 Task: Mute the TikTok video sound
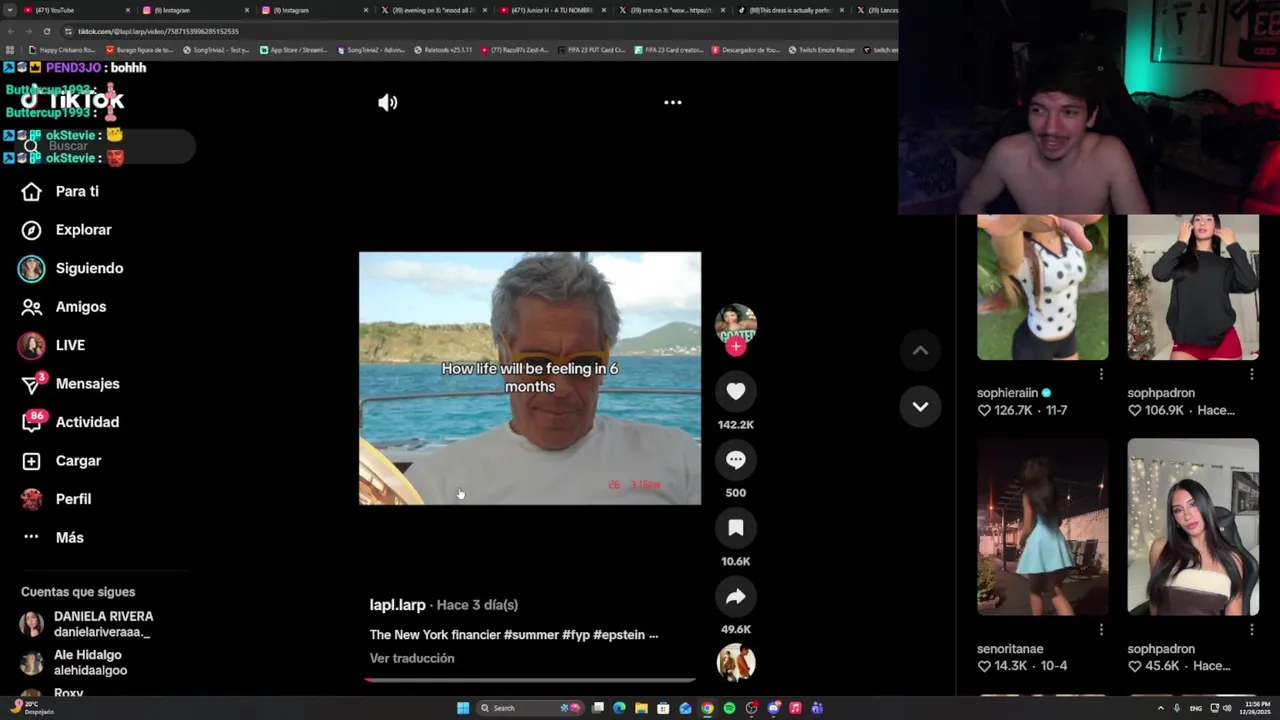pyautogui.click(x=387, y=102)
